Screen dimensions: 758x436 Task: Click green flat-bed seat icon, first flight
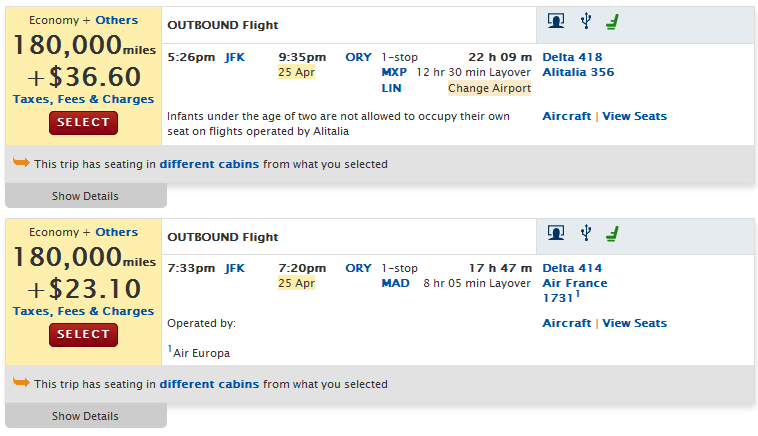[x=612, y=22]
